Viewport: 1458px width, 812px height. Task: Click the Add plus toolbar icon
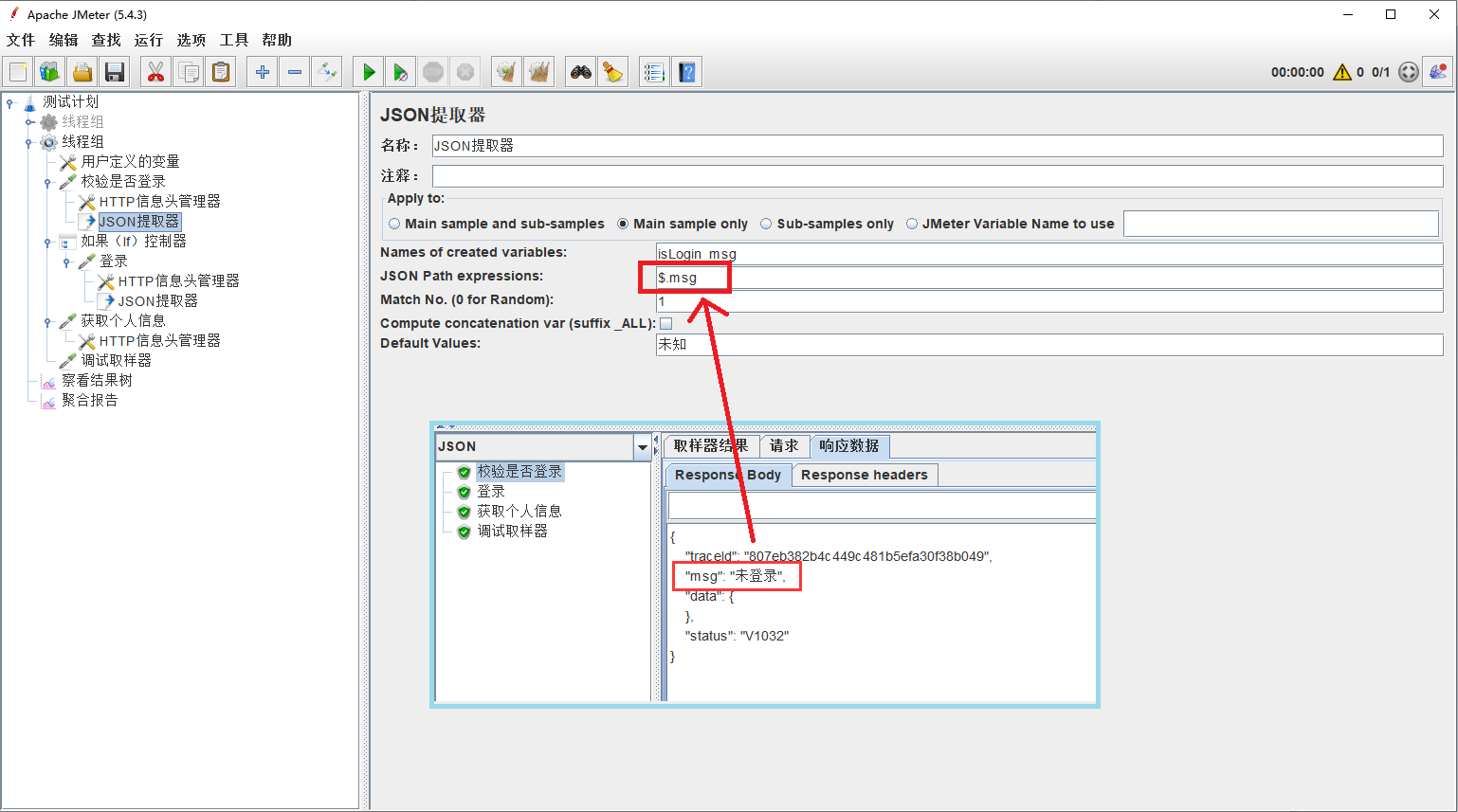click(263, 72)
